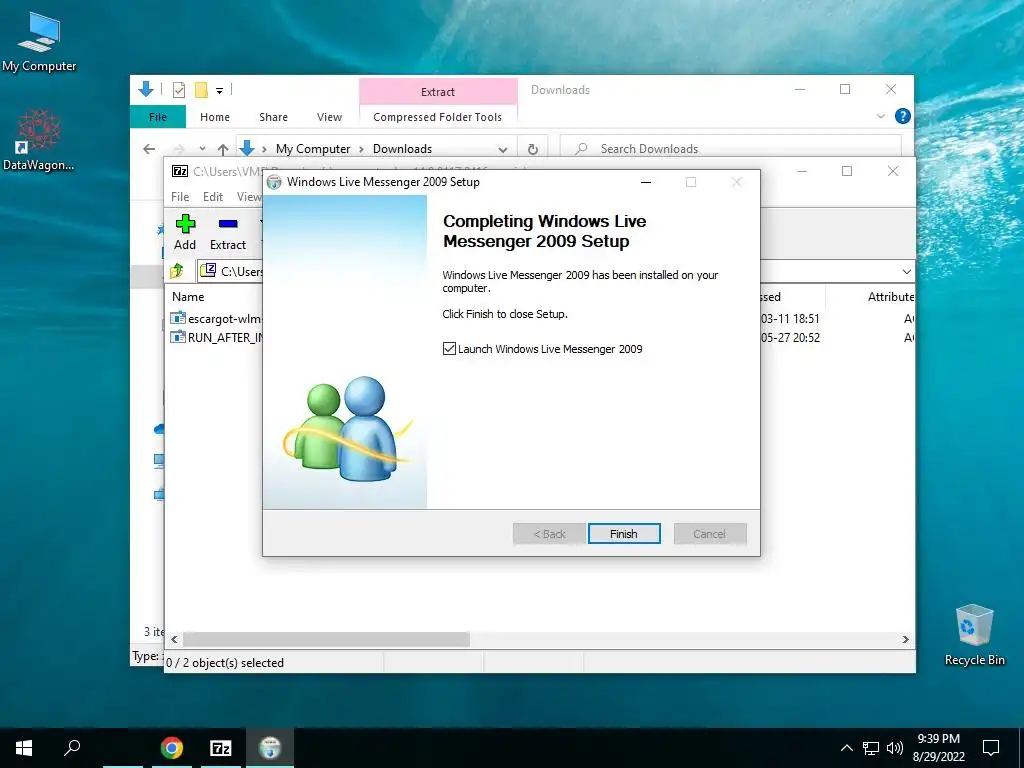The image size is (1024, 768).
Task: Click the New Folder quick access icon
Action: 201,89
